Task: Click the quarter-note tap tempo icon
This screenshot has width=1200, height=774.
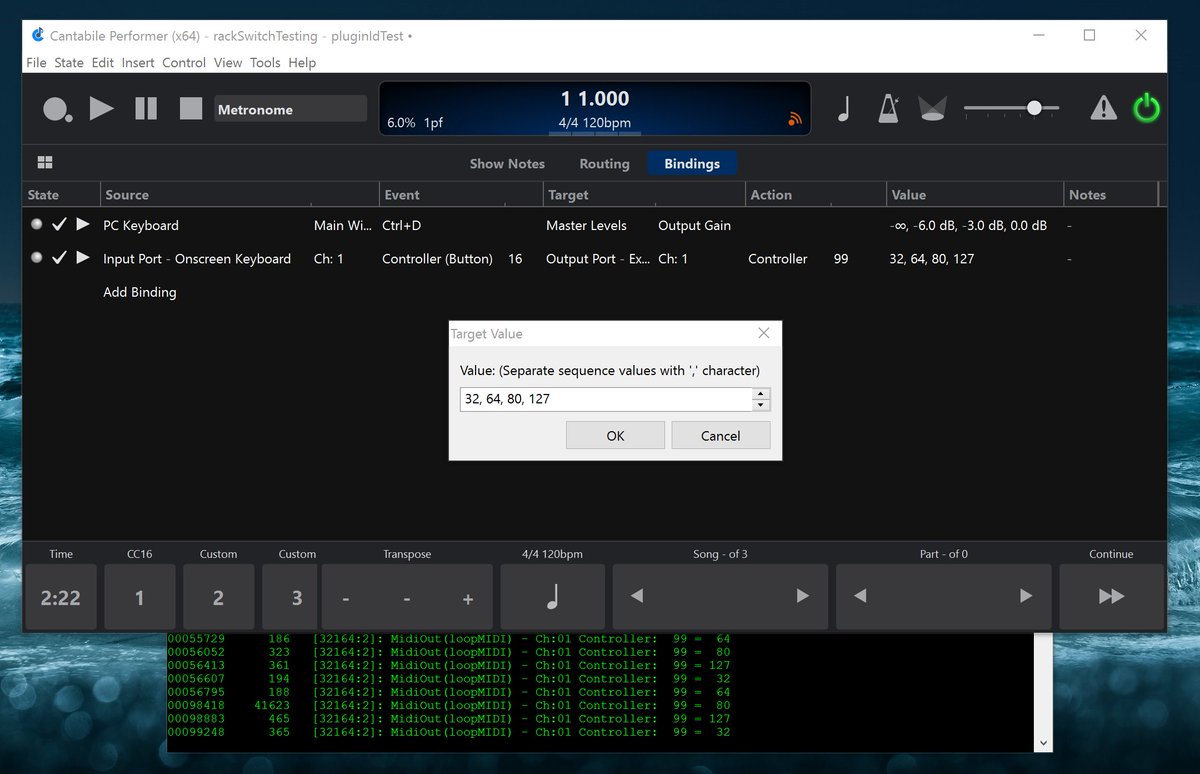Action: click(843, 109)
